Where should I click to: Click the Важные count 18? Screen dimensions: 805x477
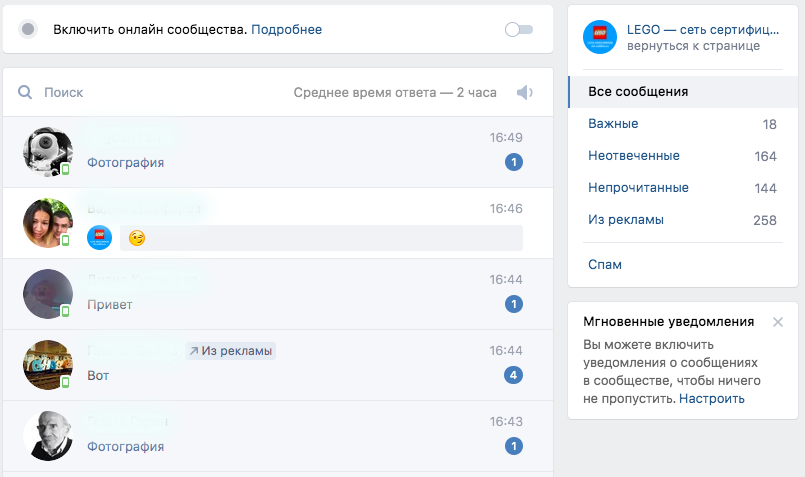coord(769,124)
